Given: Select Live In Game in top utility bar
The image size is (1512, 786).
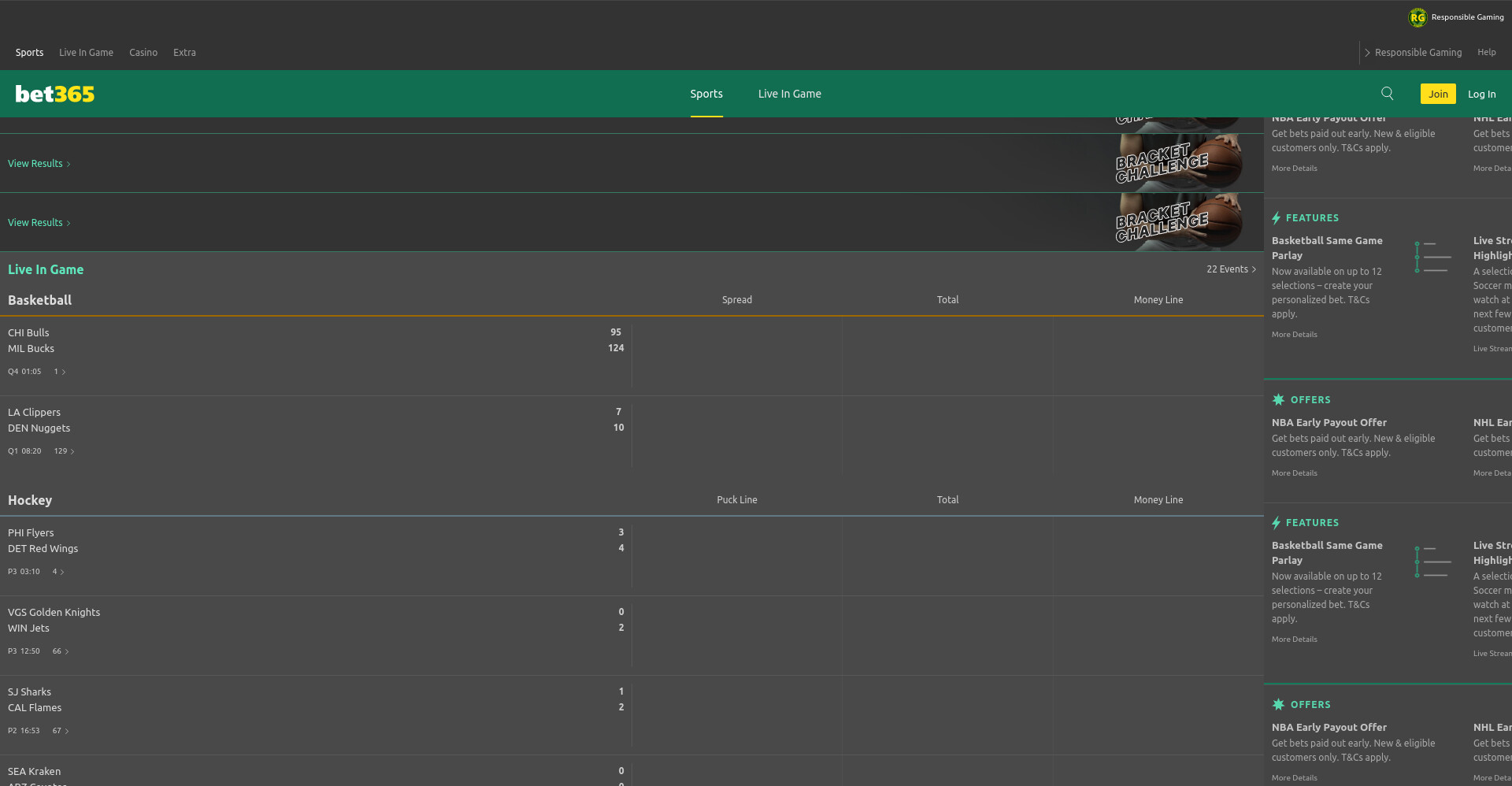Looking at the screenshot, I should 86,53.
